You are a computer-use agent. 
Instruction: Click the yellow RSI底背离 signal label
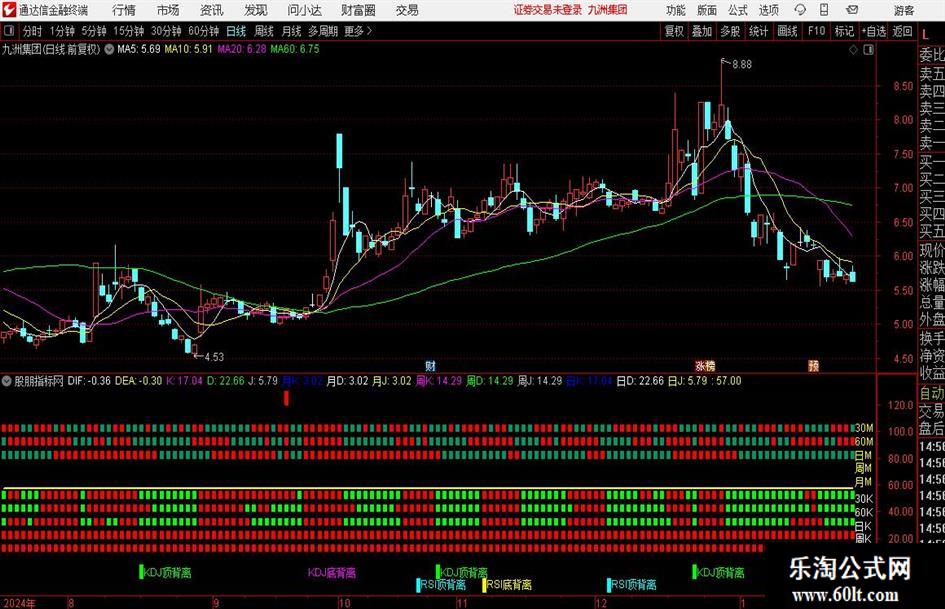point(508,584)
